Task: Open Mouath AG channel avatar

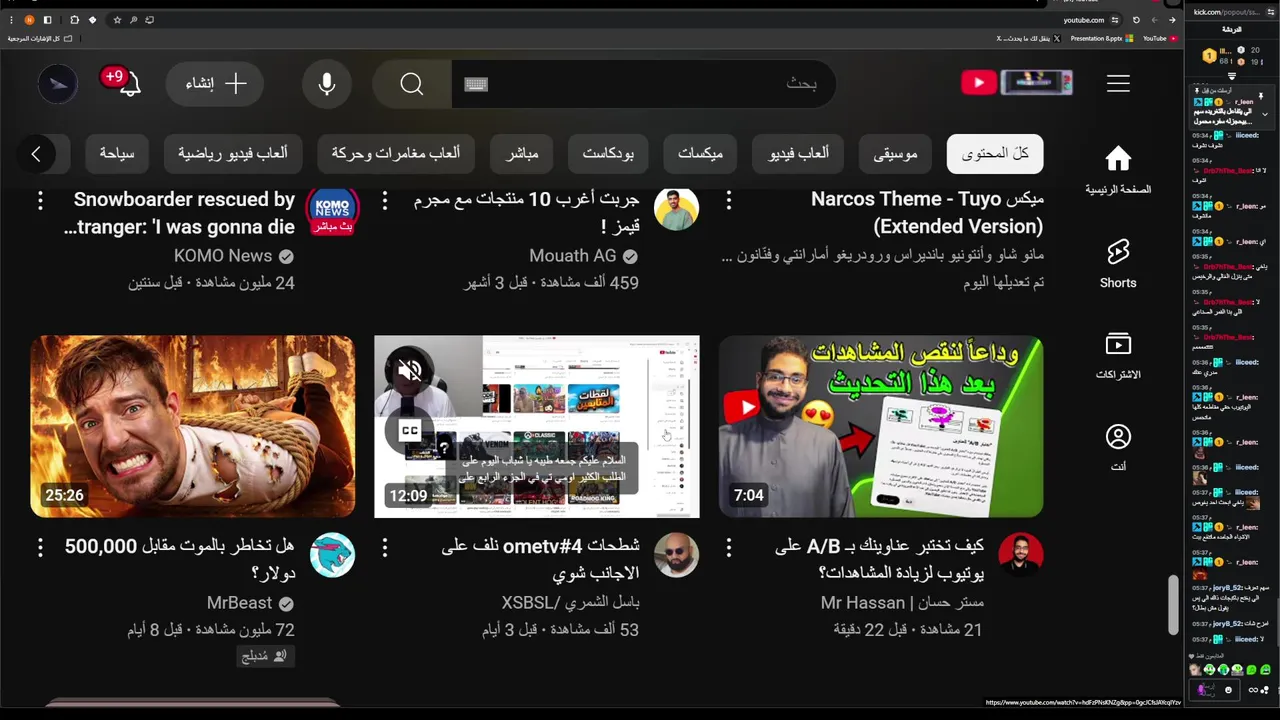Action: [676, 209]
